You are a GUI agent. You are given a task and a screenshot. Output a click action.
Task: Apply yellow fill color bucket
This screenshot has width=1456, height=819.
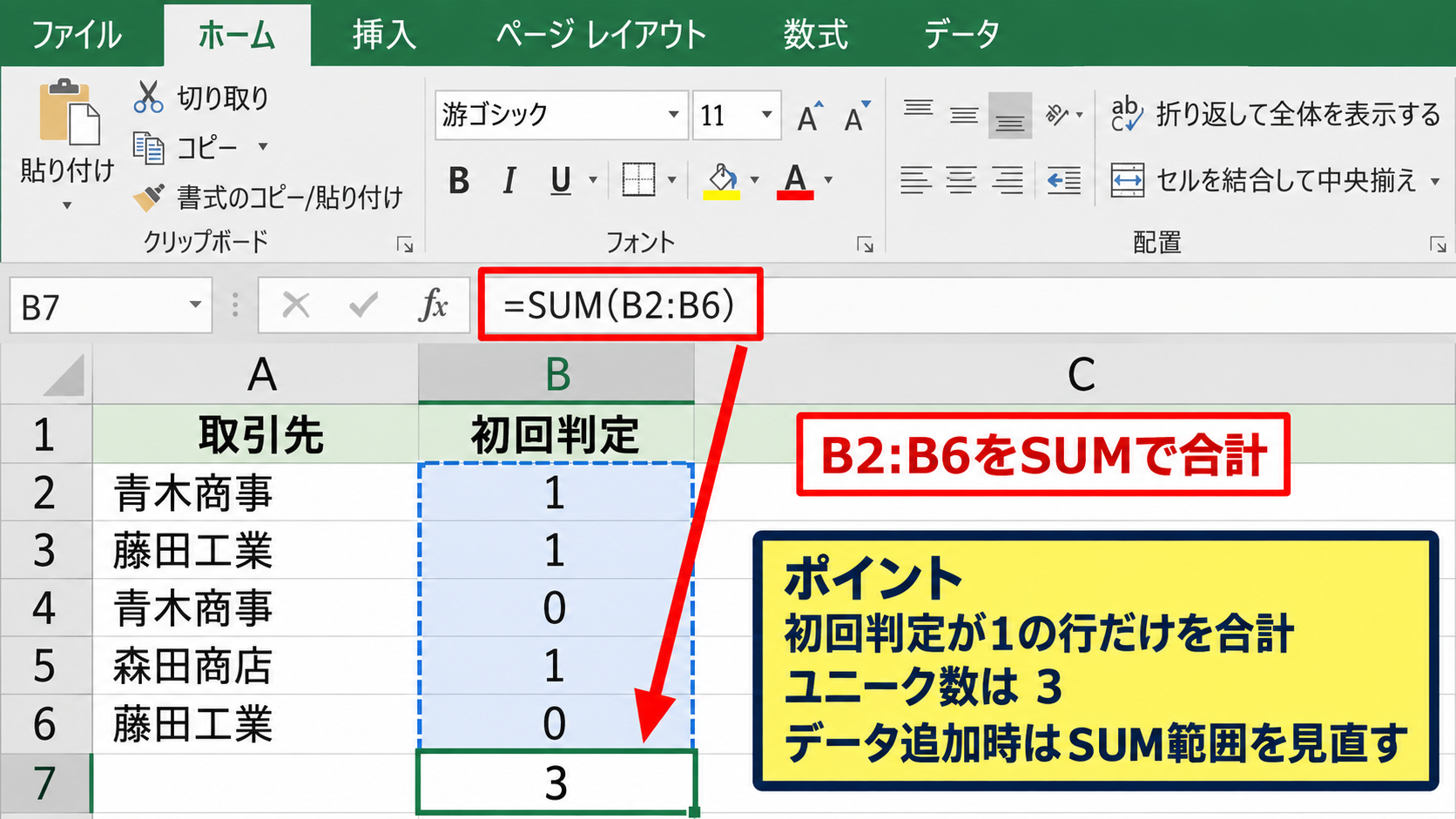click(x=722, y=181)
